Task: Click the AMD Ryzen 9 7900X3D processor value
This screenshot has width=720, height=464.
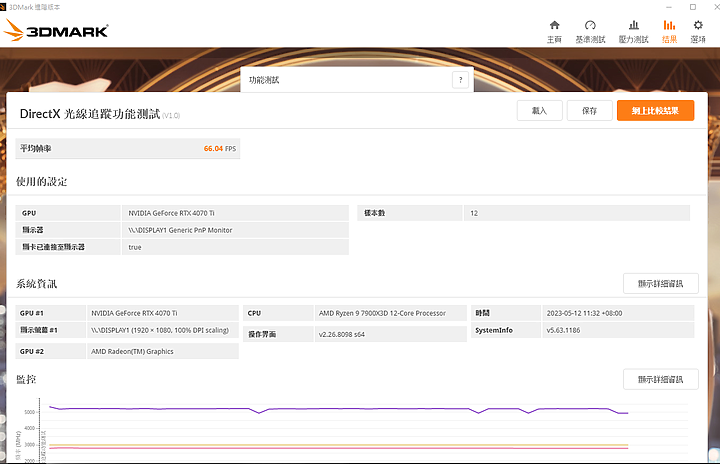Action: [390, 313]
